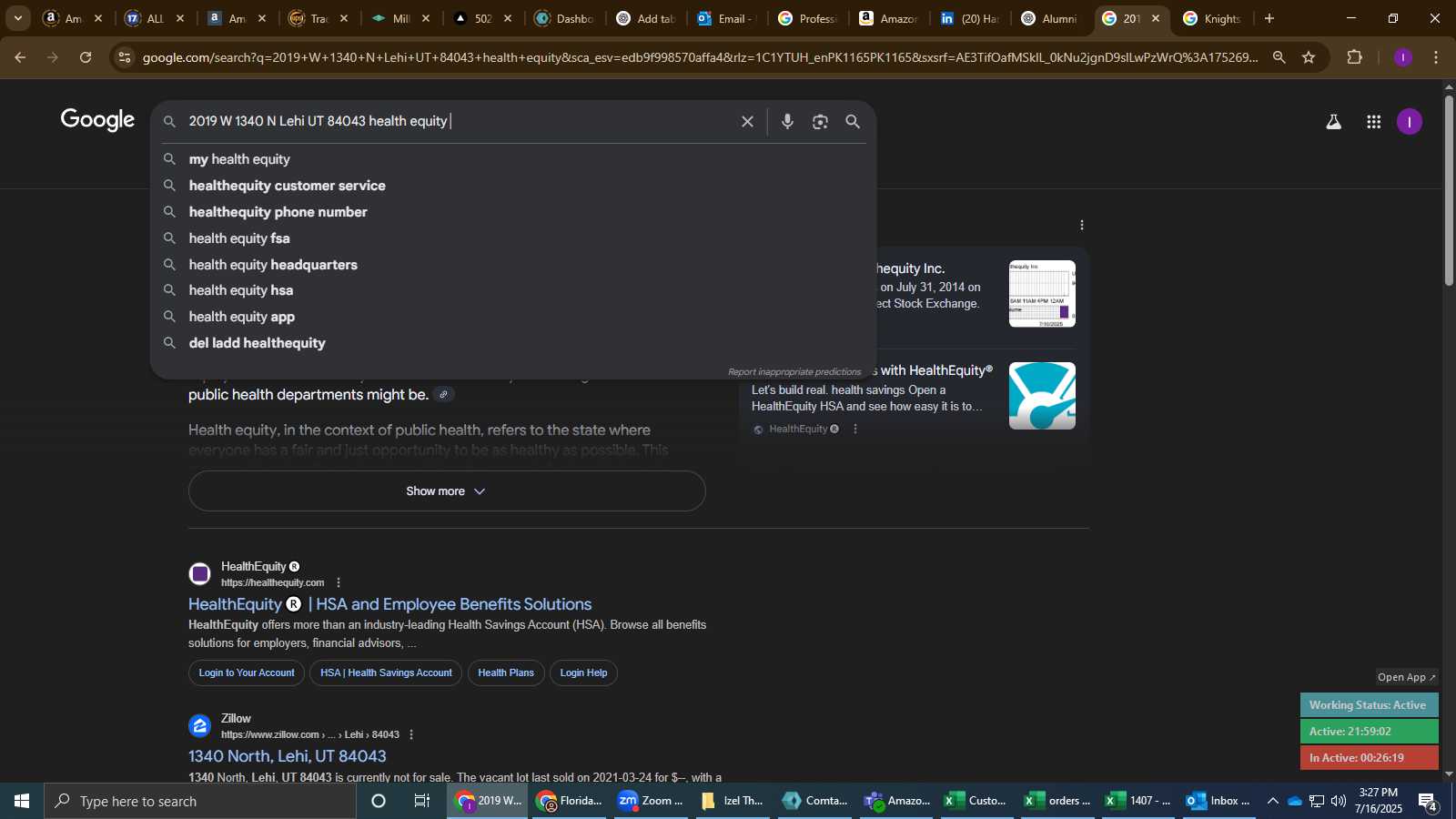Click 'Login to Your Account' sitelink
The image size is (1456, 819).
(x=247, y=672)
